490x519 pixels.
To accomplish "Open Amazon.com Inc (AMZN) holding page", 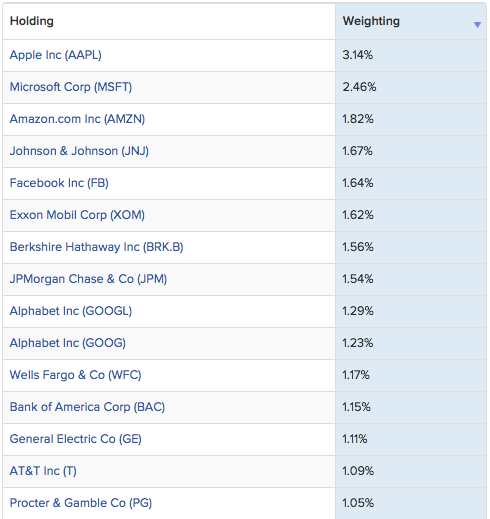I will pos(77,119).
